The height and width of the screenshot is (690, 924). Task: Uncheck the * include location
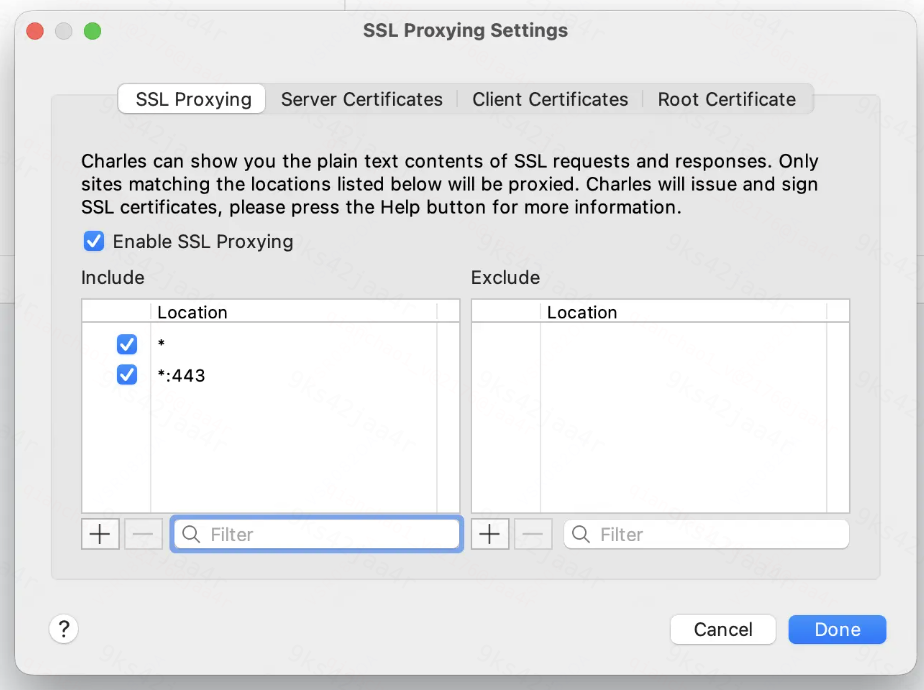point(127,344)
